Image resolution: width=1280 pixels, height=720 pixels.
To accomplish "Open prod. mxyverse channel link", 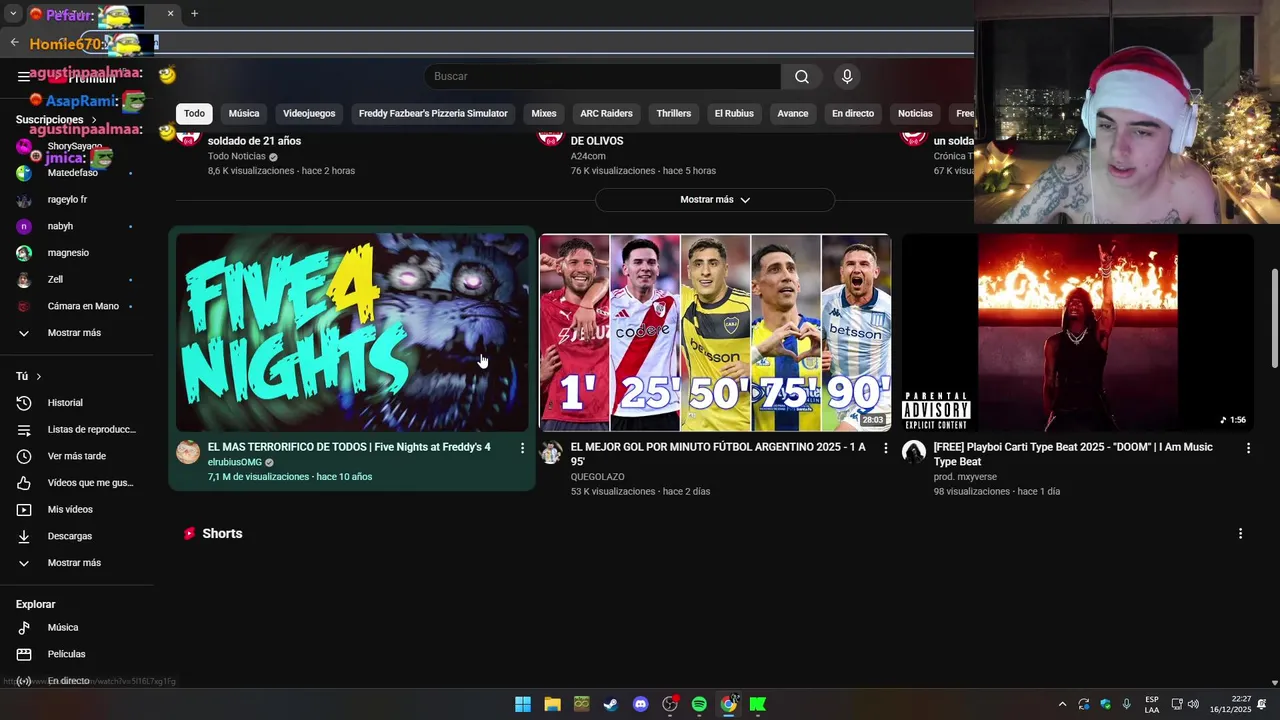I will tap(965, 477).
